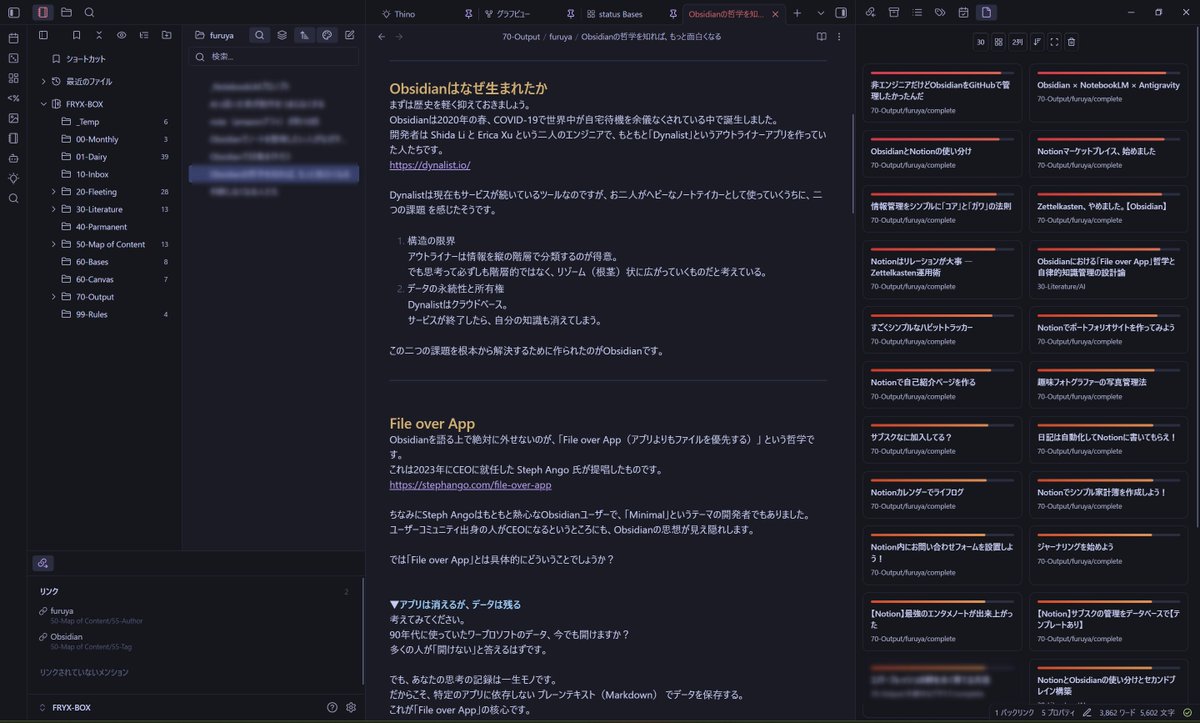Toggle search in the furuya file list header
1200x723 pixels.
tap(259, 35)
